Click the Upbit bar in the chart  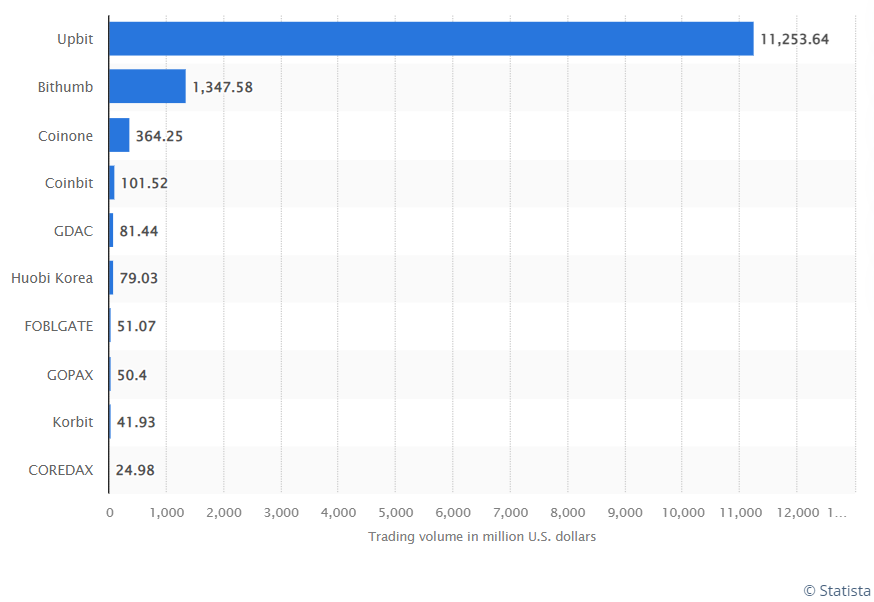pos(431,39)
